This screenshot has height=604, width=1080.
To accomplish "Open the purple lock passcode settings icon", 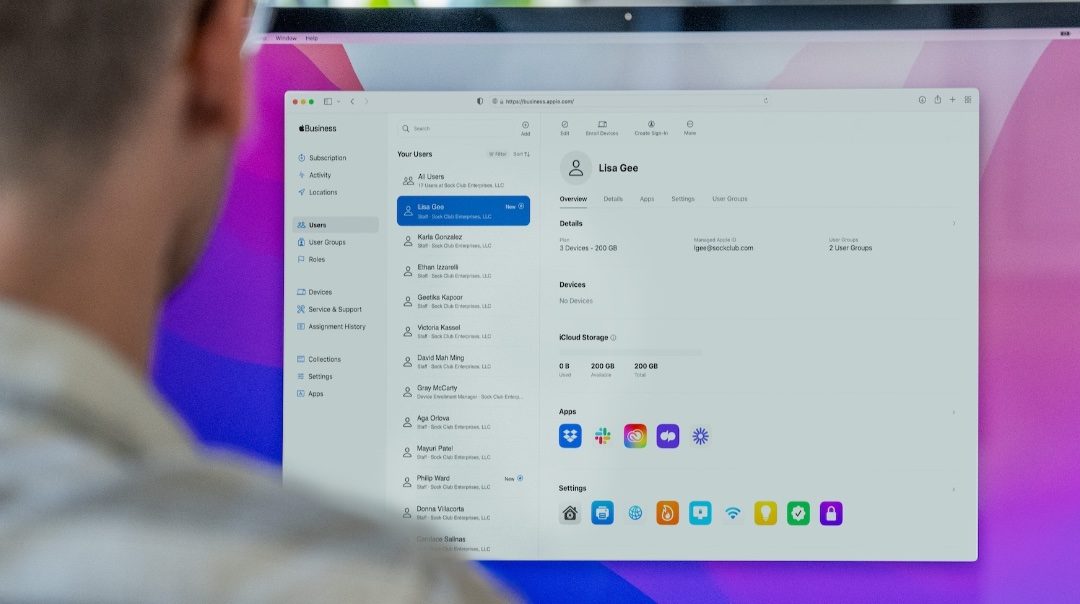I will coord(830,512).
